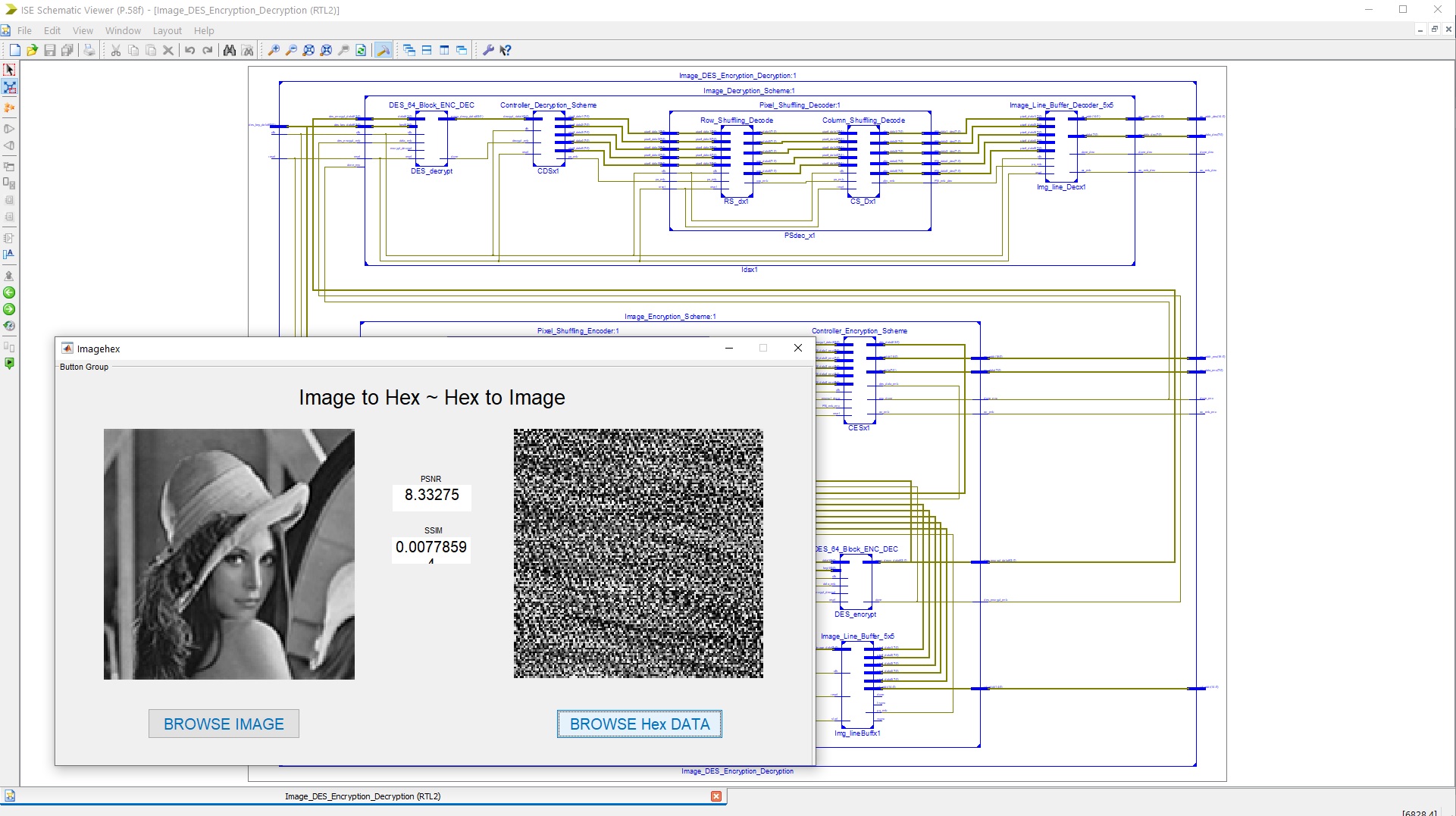This screenshot has height=816, width=1456.
Task: Click the green flag marker sidebar icon
Action: coord(9,364)
